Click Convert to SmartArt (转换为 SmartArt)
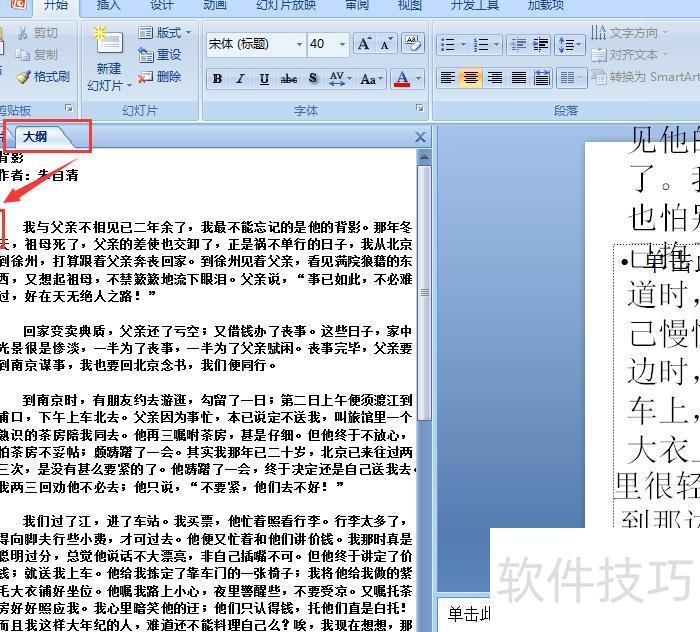The height and width of the screenshot is (632, 700). point(646,76)
